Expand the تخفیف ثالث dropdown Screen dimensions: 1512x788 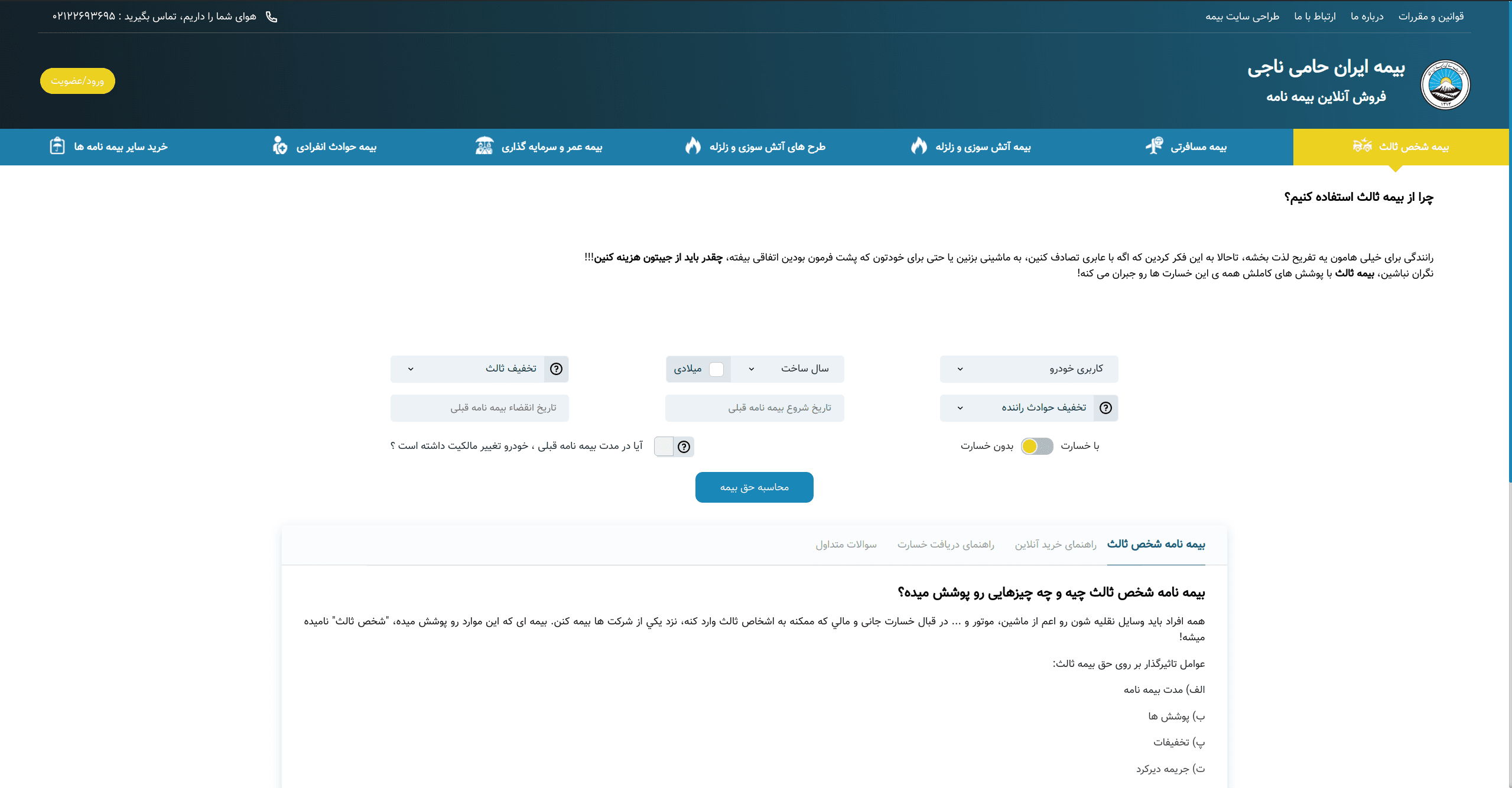467,369
